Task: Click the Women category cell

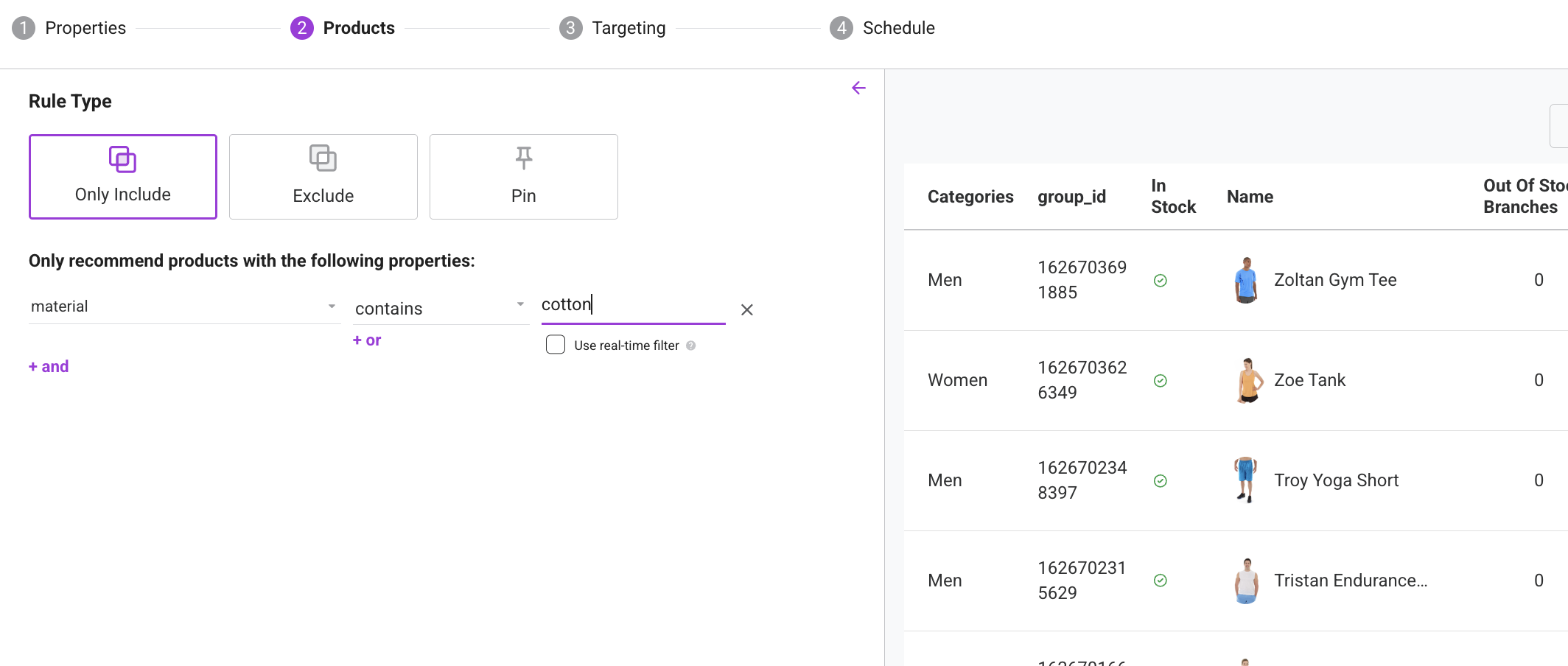Action: (957, 380)
